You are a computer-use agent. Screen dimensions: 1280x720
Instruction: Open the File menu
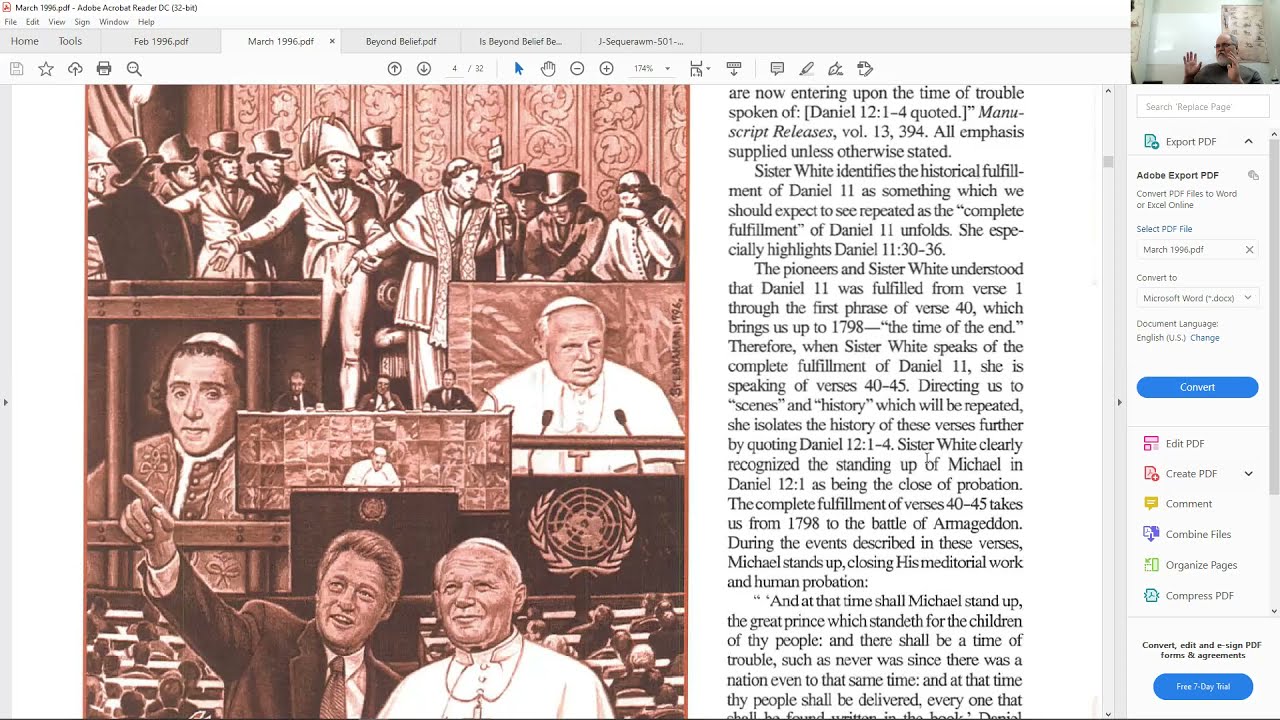(x=10, y=22)
